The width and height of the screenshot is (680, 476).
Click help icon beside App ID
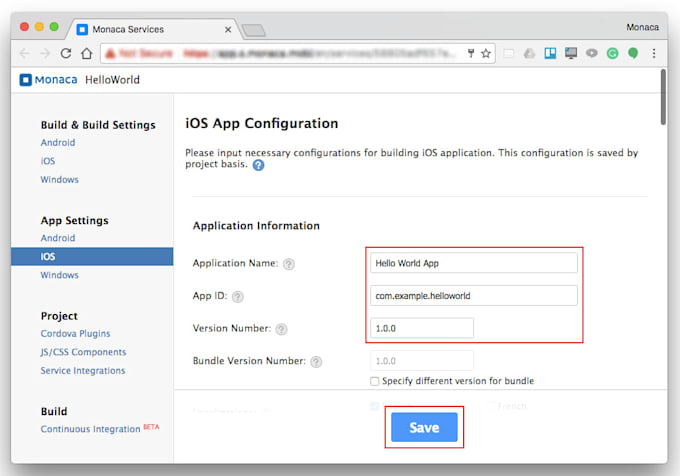(x=238, y=297)
